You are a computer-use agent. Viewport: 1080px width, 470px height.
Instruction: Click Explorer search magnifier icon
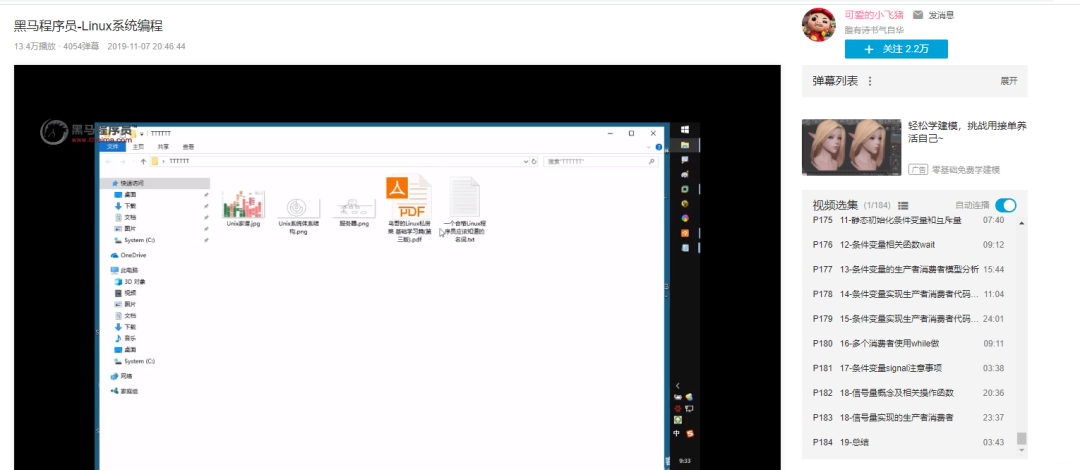(652, 161)
